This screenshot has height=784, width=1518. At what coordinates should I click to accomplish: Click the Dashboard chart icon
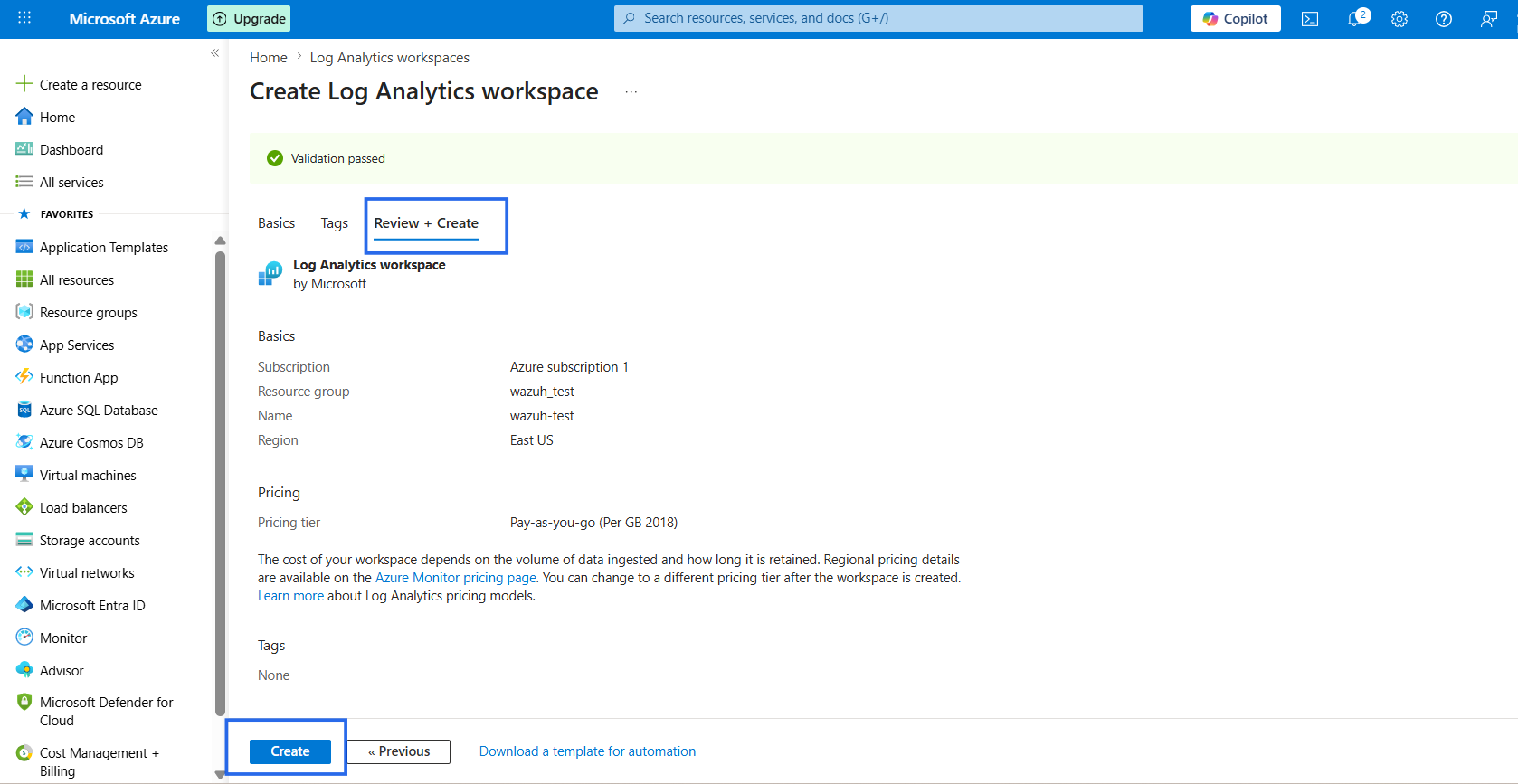coord(24,149)
